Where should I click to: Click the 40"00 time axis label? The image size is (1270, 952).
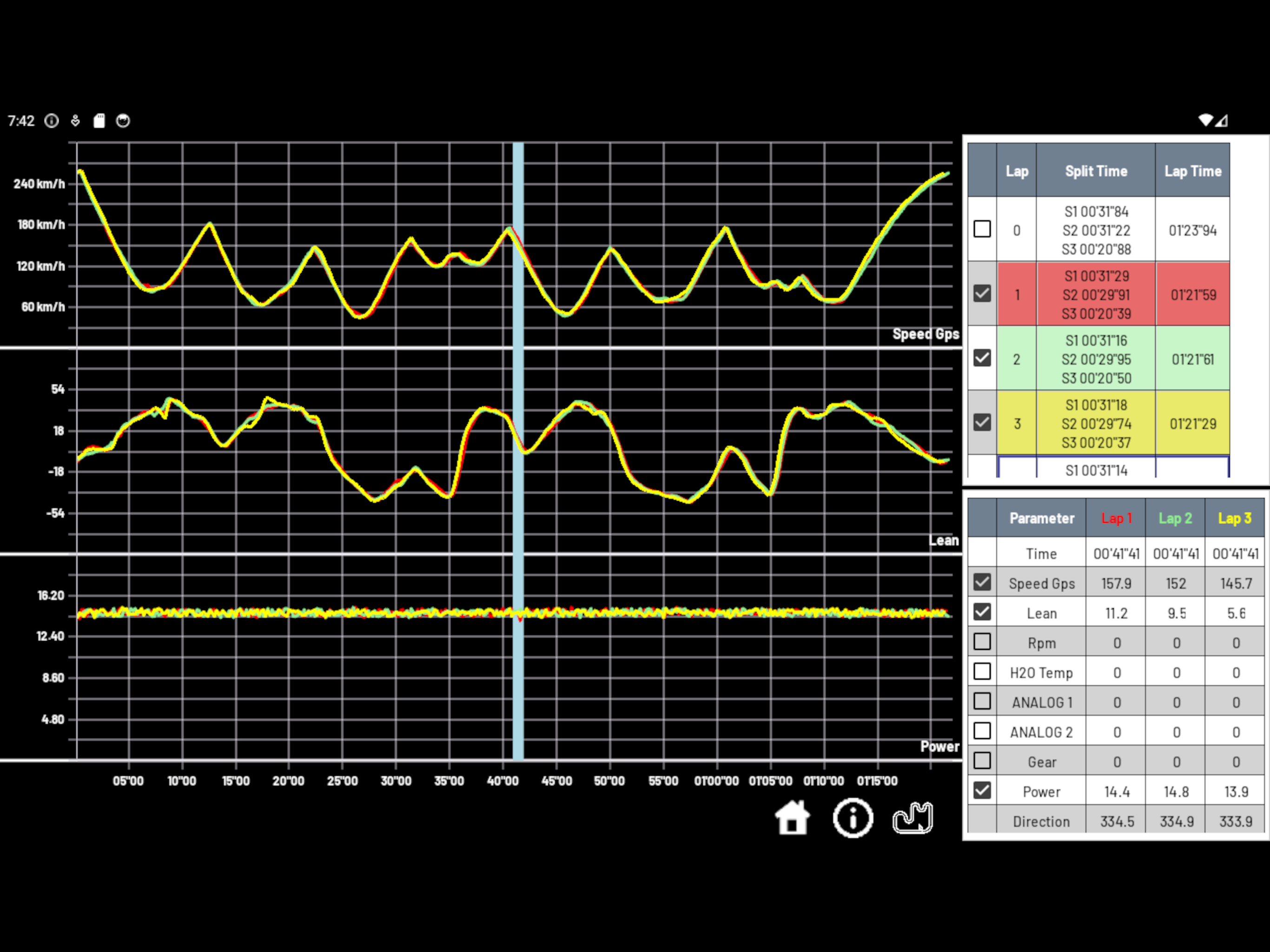(503, 781)
